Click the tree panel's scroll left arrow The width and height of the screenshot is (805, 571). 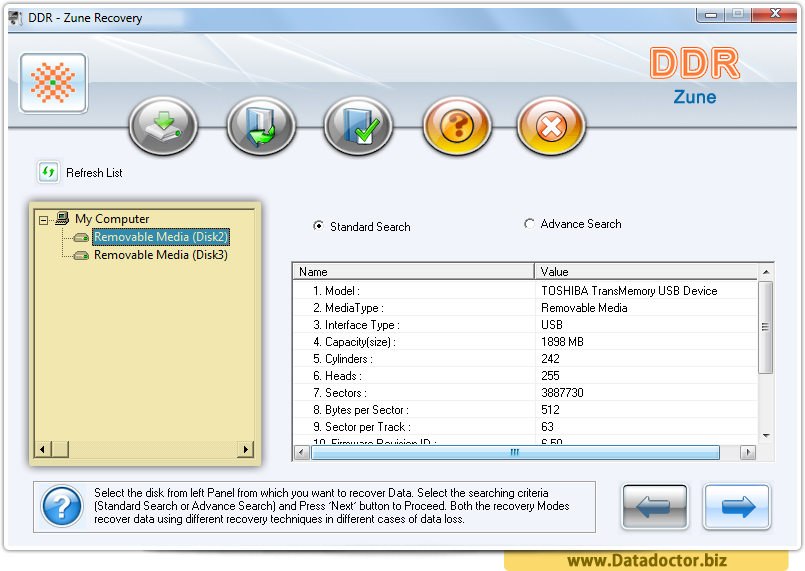[x=43, y=449]
